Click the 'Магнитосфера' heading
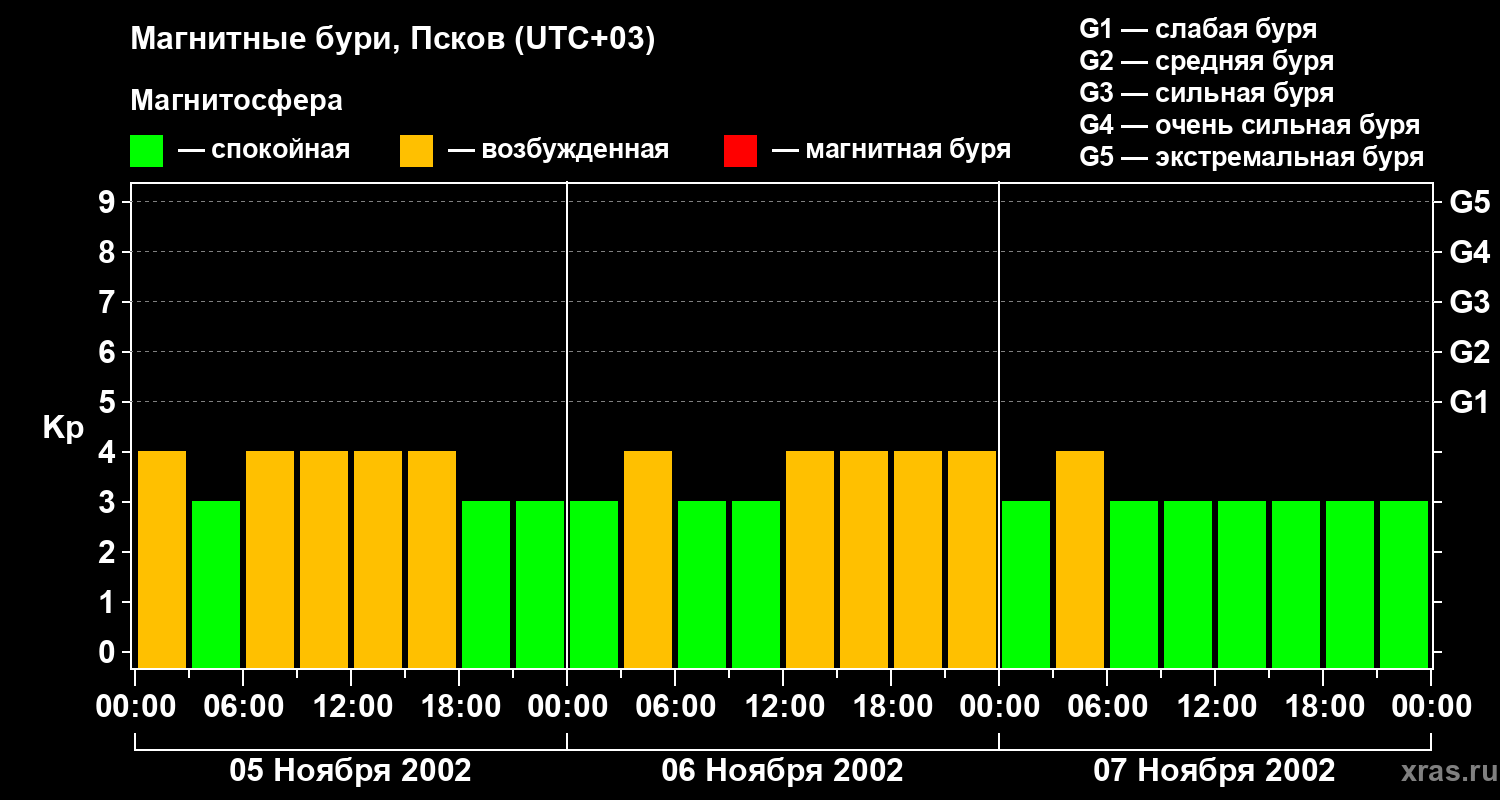The image size is (1500, 800). tap(236, 101)
